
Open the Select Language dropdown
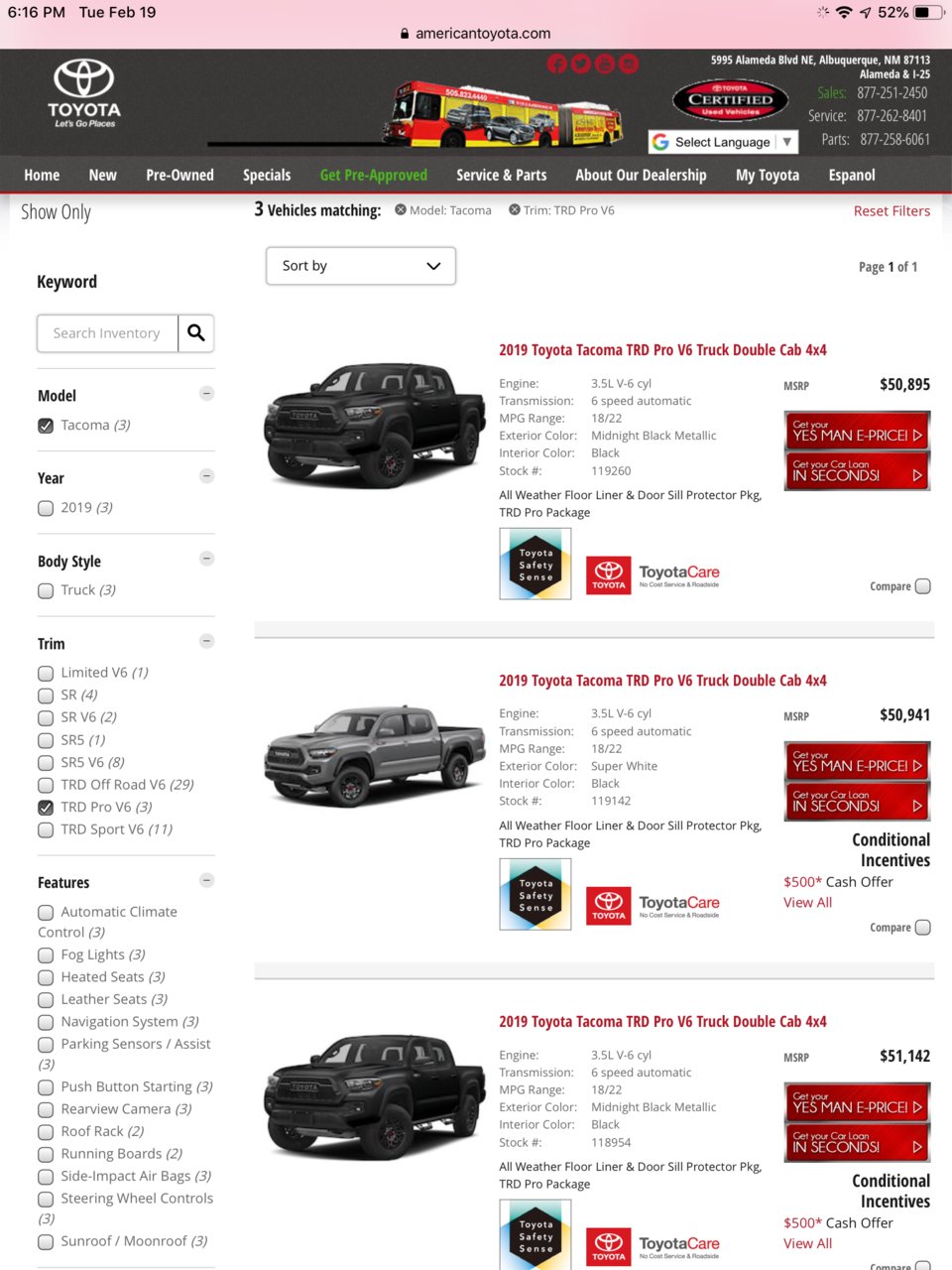click(x=723, y=142)
